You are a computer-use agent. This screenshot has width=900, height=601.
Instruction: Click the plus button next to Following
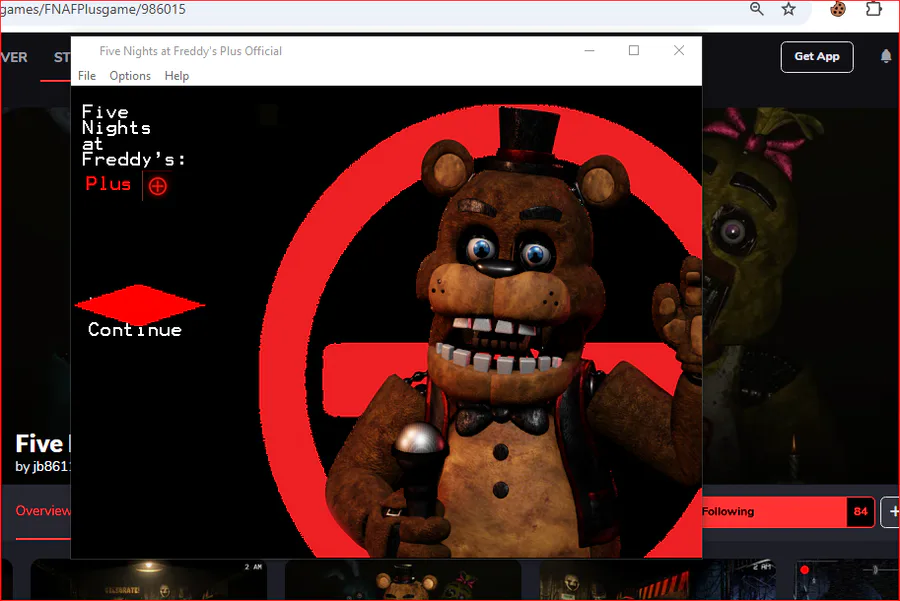891,511
